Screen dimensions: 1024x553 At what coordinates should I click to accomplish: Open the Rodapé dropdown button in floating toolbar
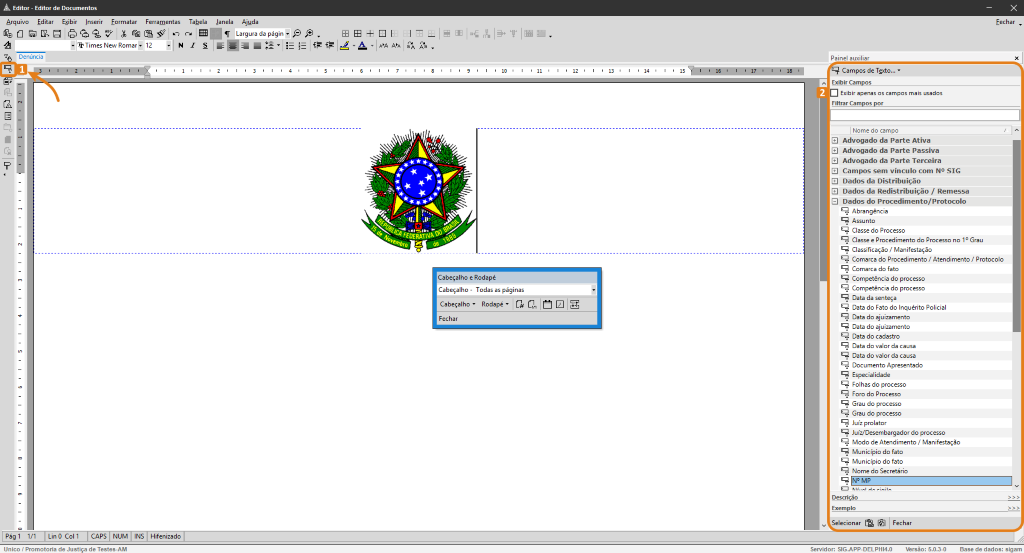(x=494, y=304)
